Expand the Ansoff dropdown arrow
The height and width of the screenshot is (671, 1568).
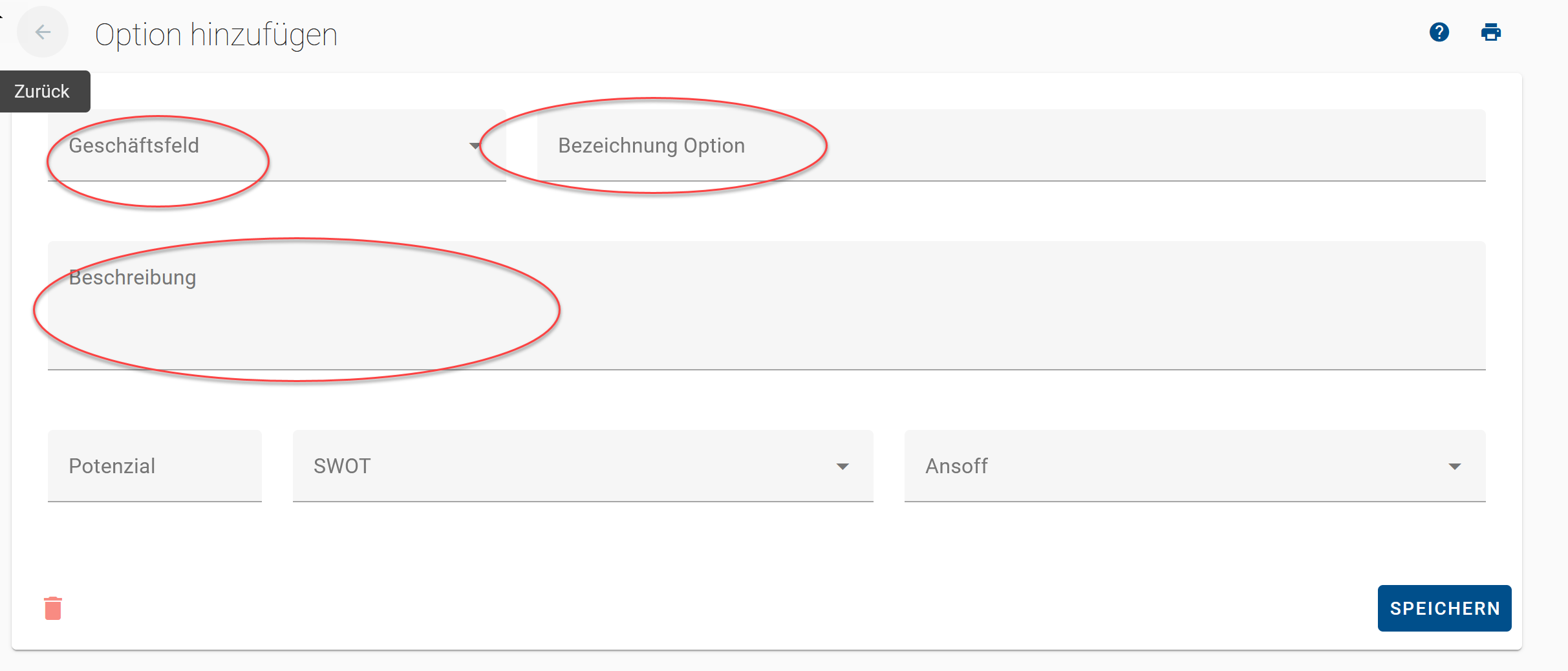coord(1455,467)
